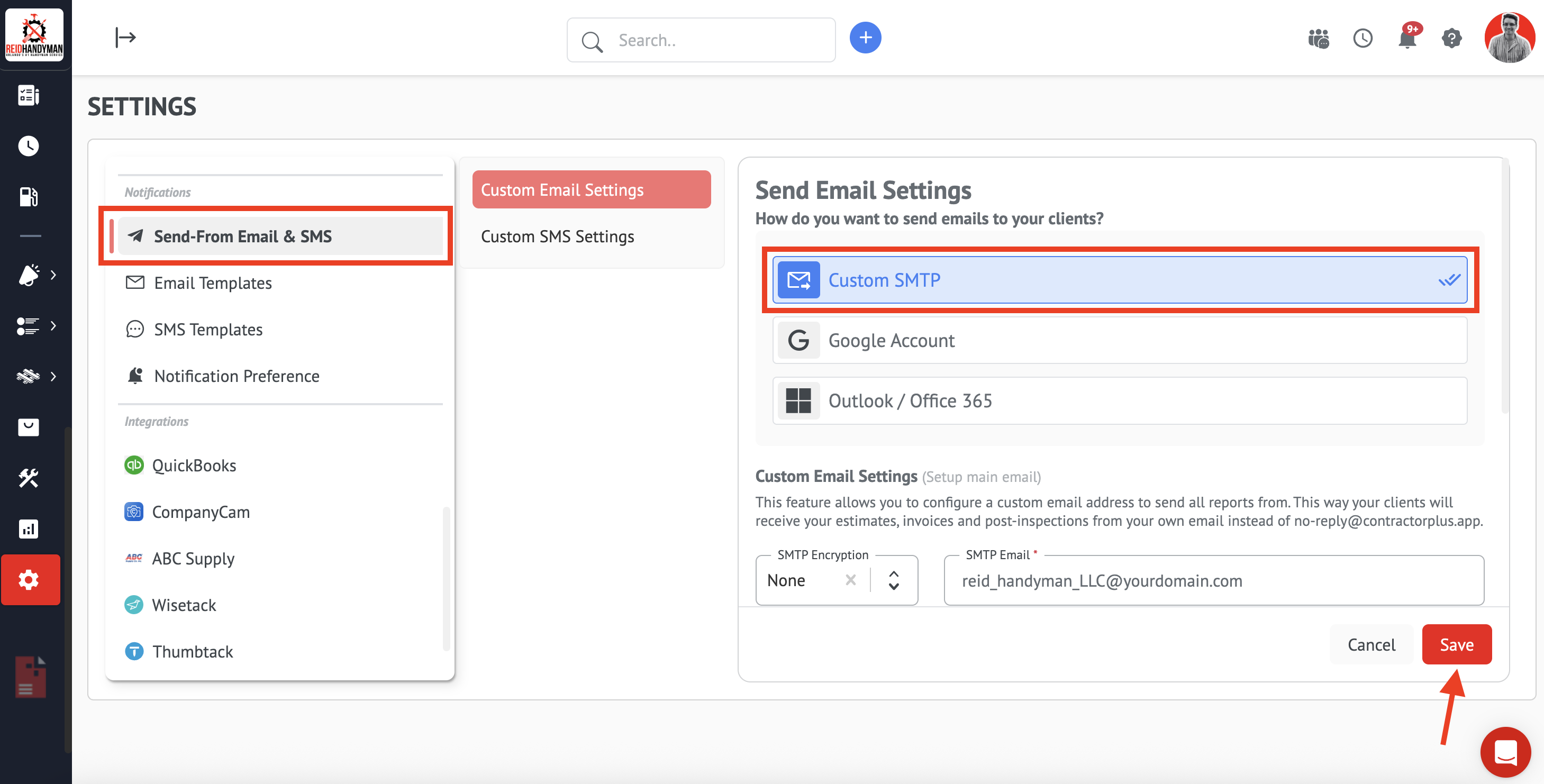Choose Google Account sending option
Image resolution: width=1544 pixels, height=784 pixels.
1119,341
